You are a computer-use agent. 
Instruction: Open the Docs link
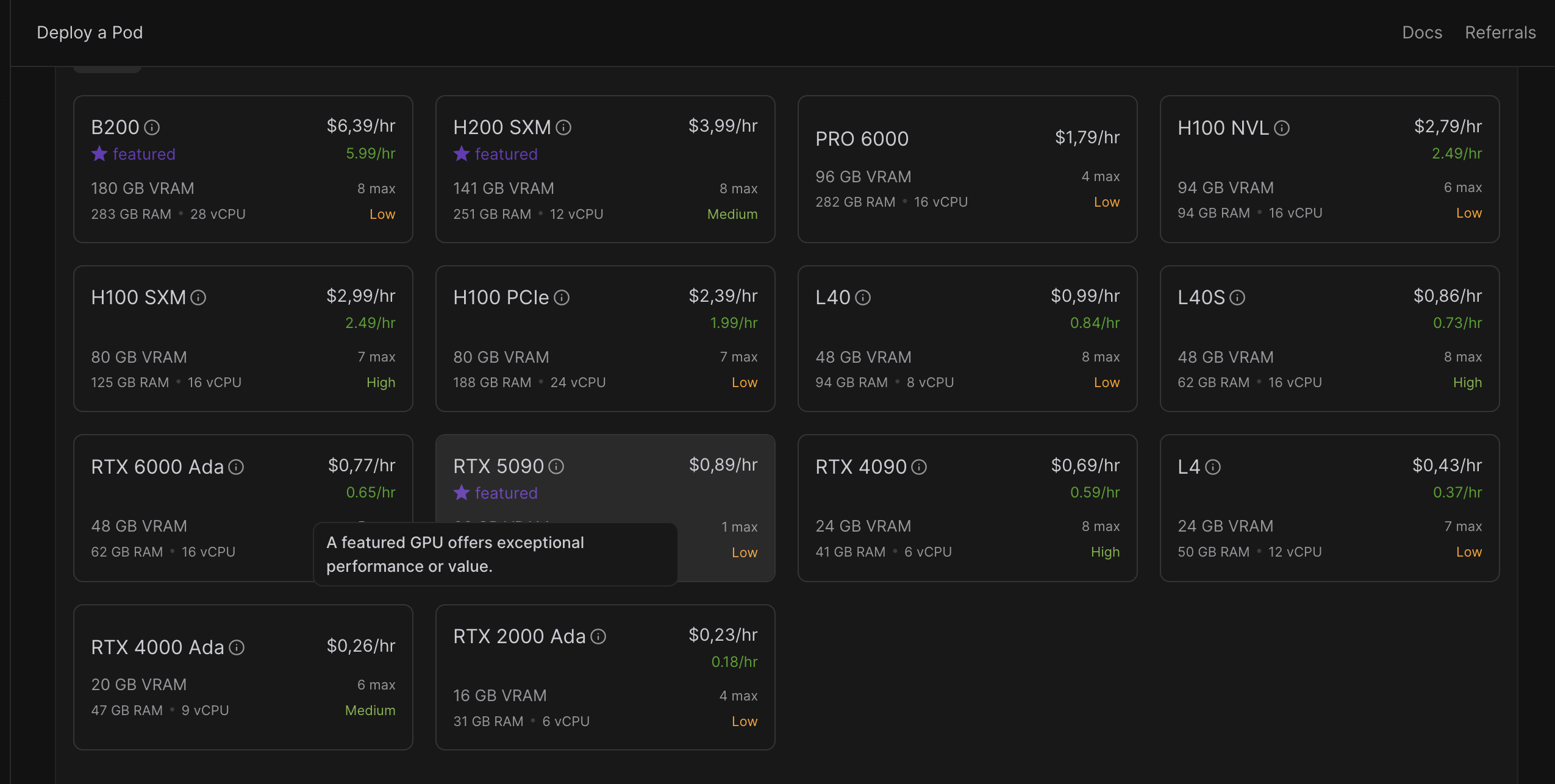coord(1422,32)
